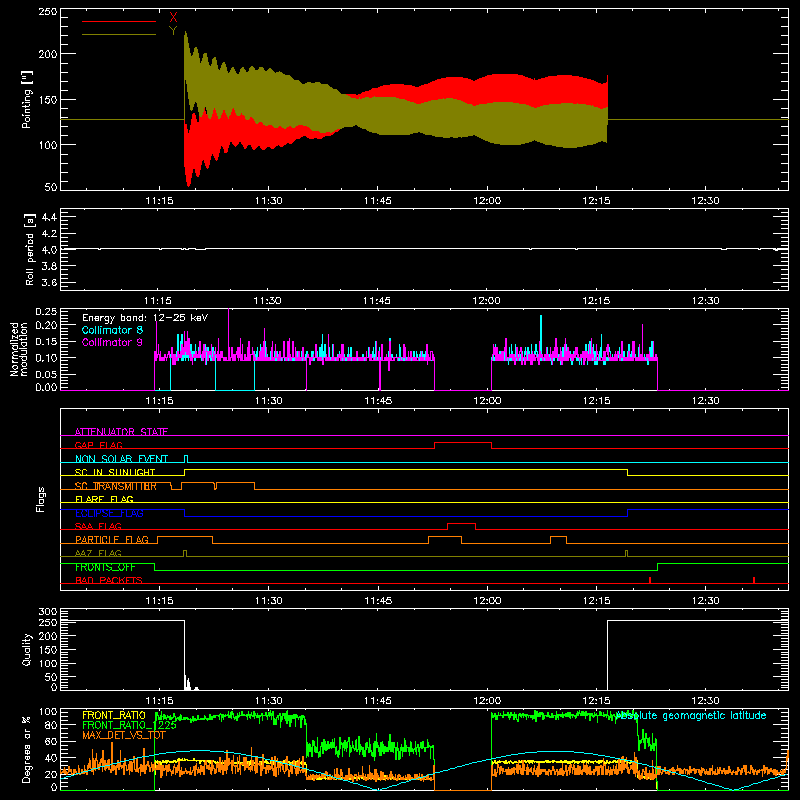Click the short NON_SOLAR_EVENT pulse
This screenshot has width=800, height=800.
186,458
